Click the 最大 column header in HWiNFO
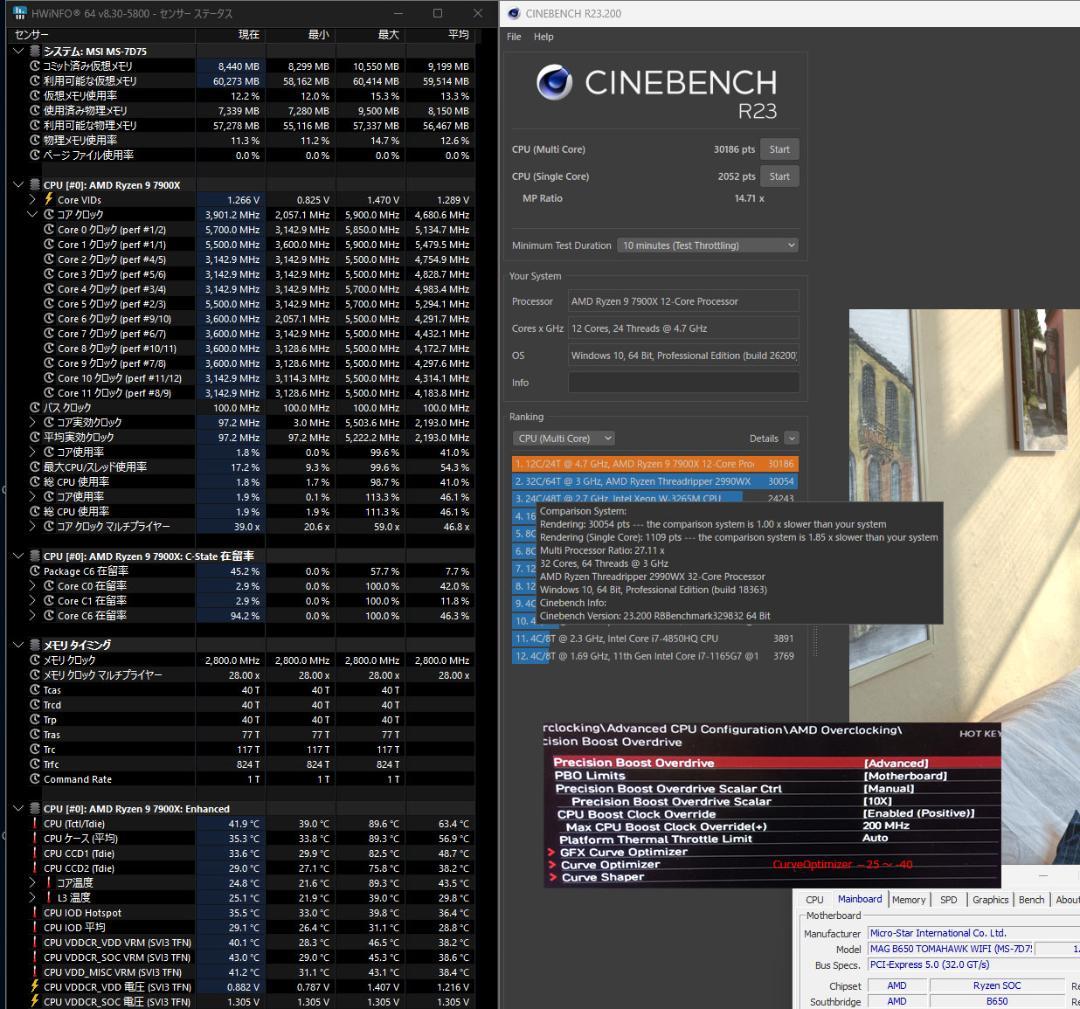This screenshot has height=1009, width=1080. pos(371,34)
